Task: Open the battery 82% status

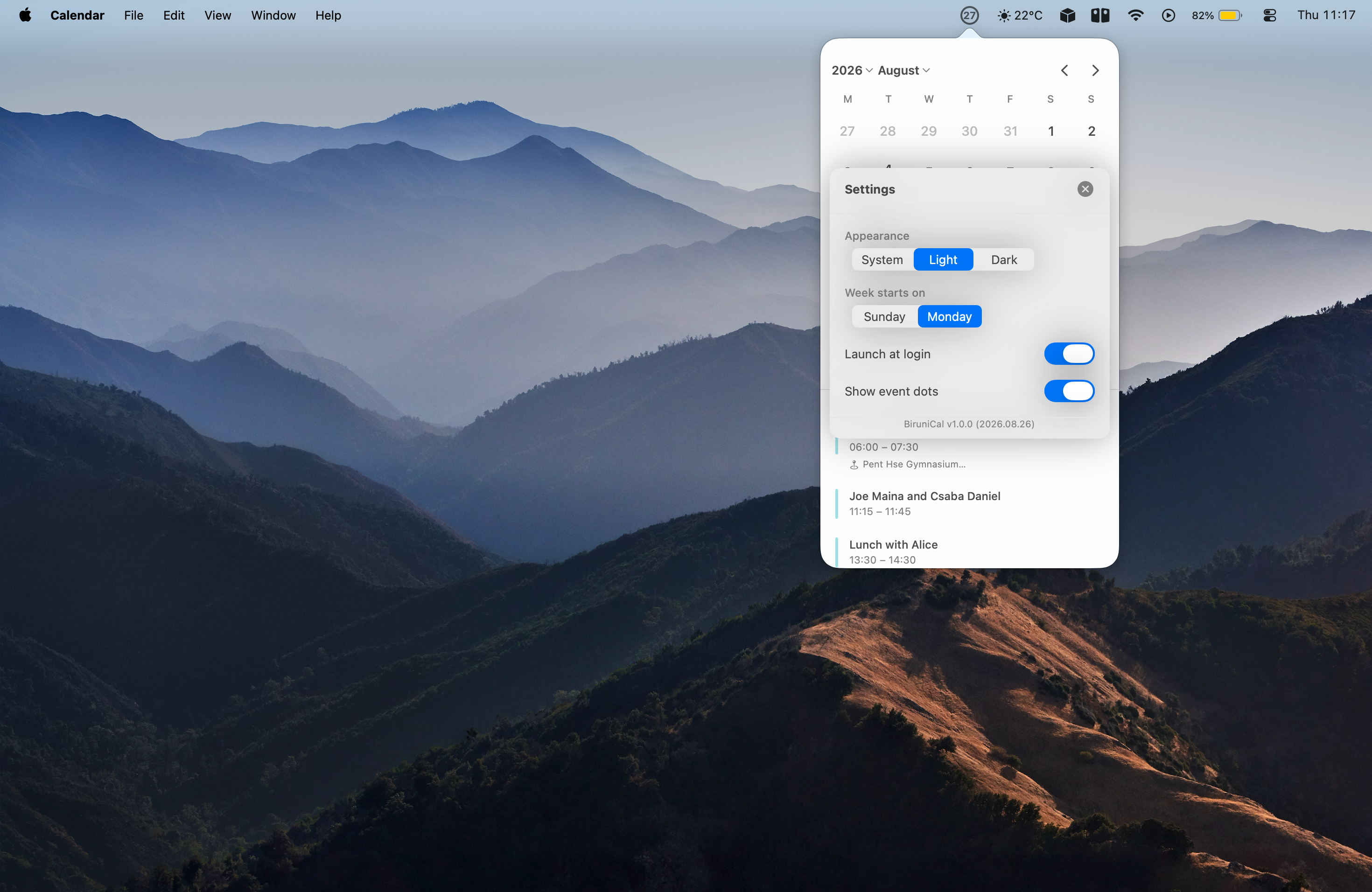Action: tap(1216, 15)
